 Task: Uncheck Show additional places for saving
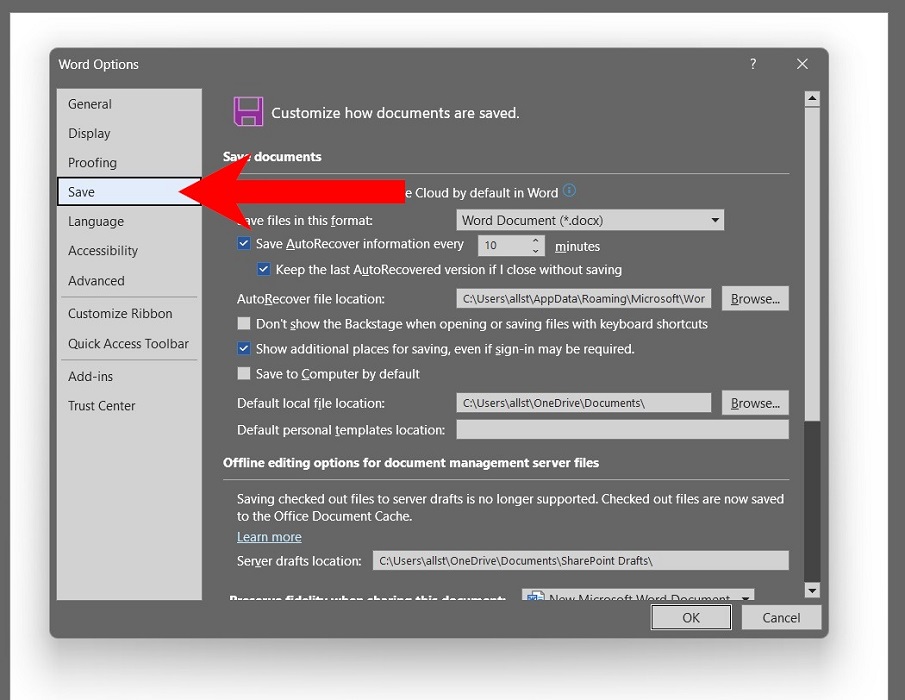point(244,348)
